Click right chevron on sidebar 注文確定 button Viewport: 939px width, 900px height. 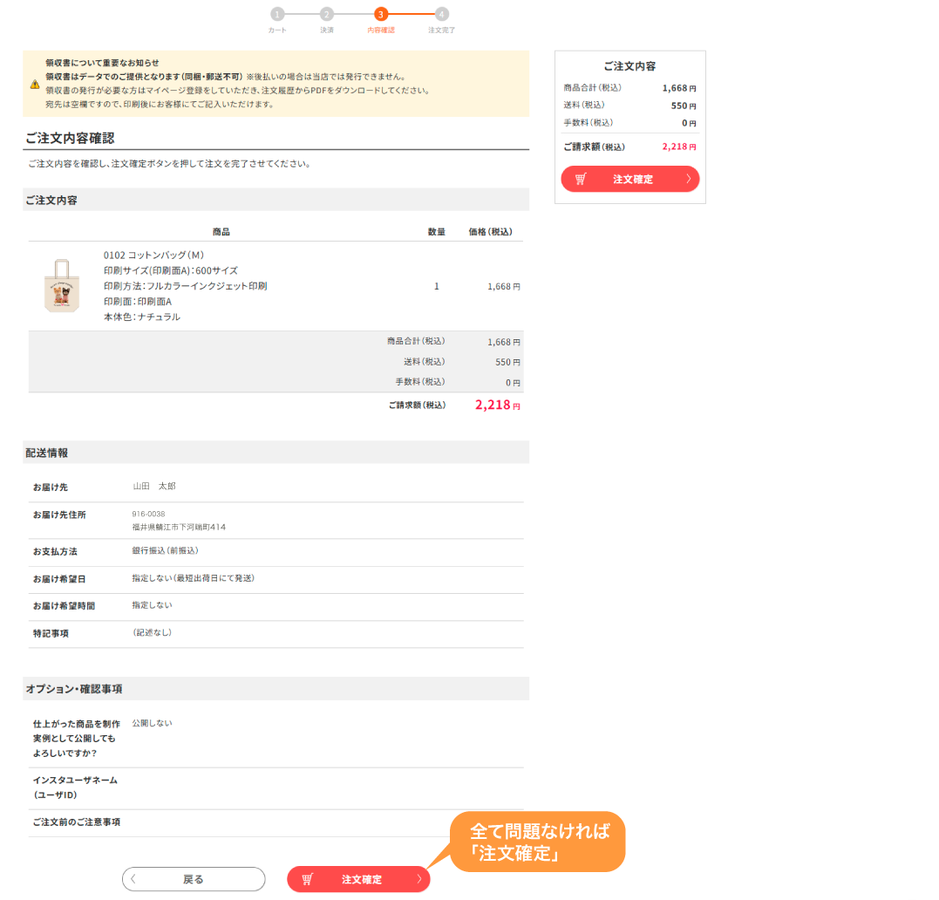pyautogui.click(x=688, y=180)
